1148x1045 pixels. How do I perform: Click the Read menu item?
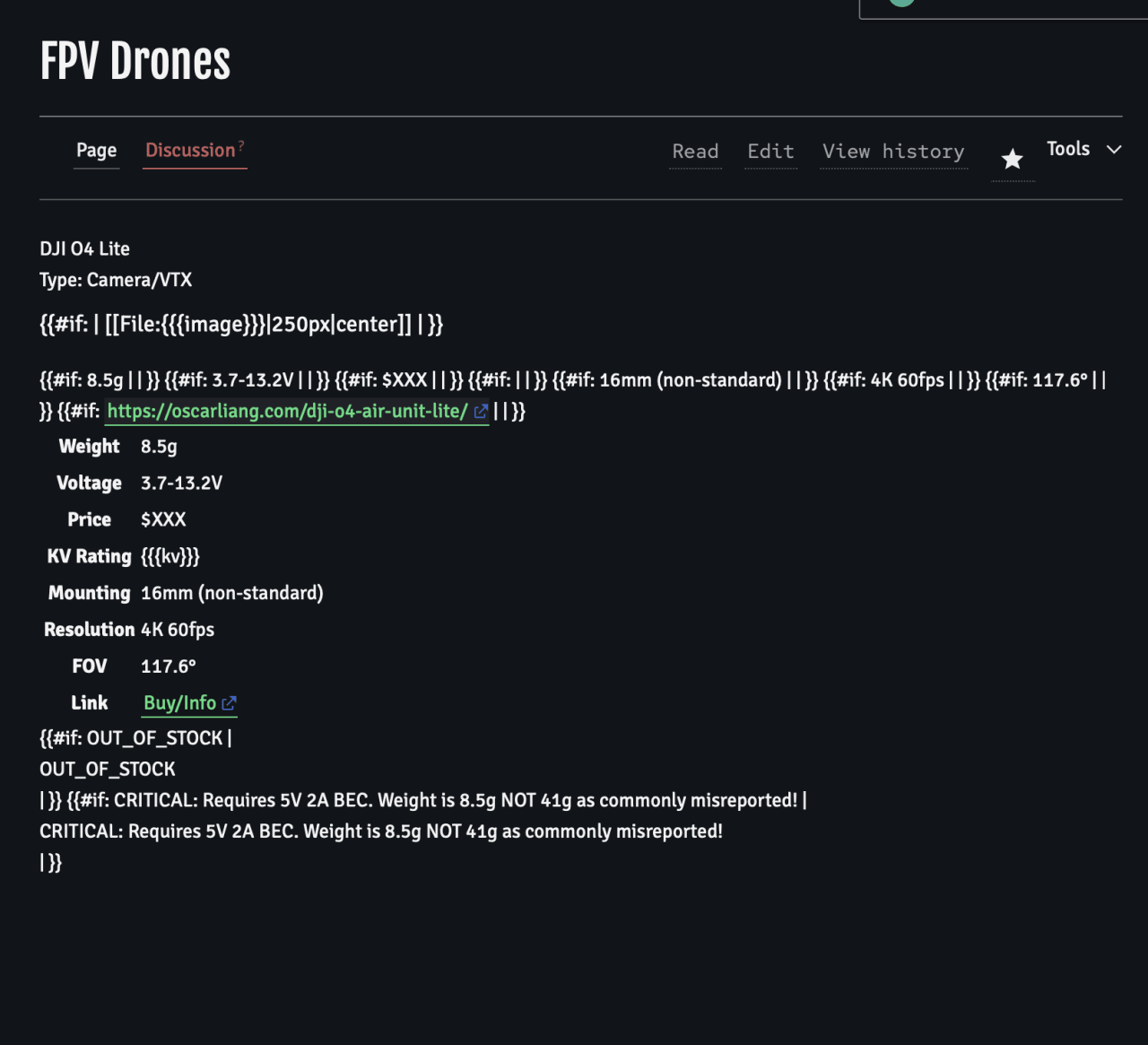pos(694,152)
